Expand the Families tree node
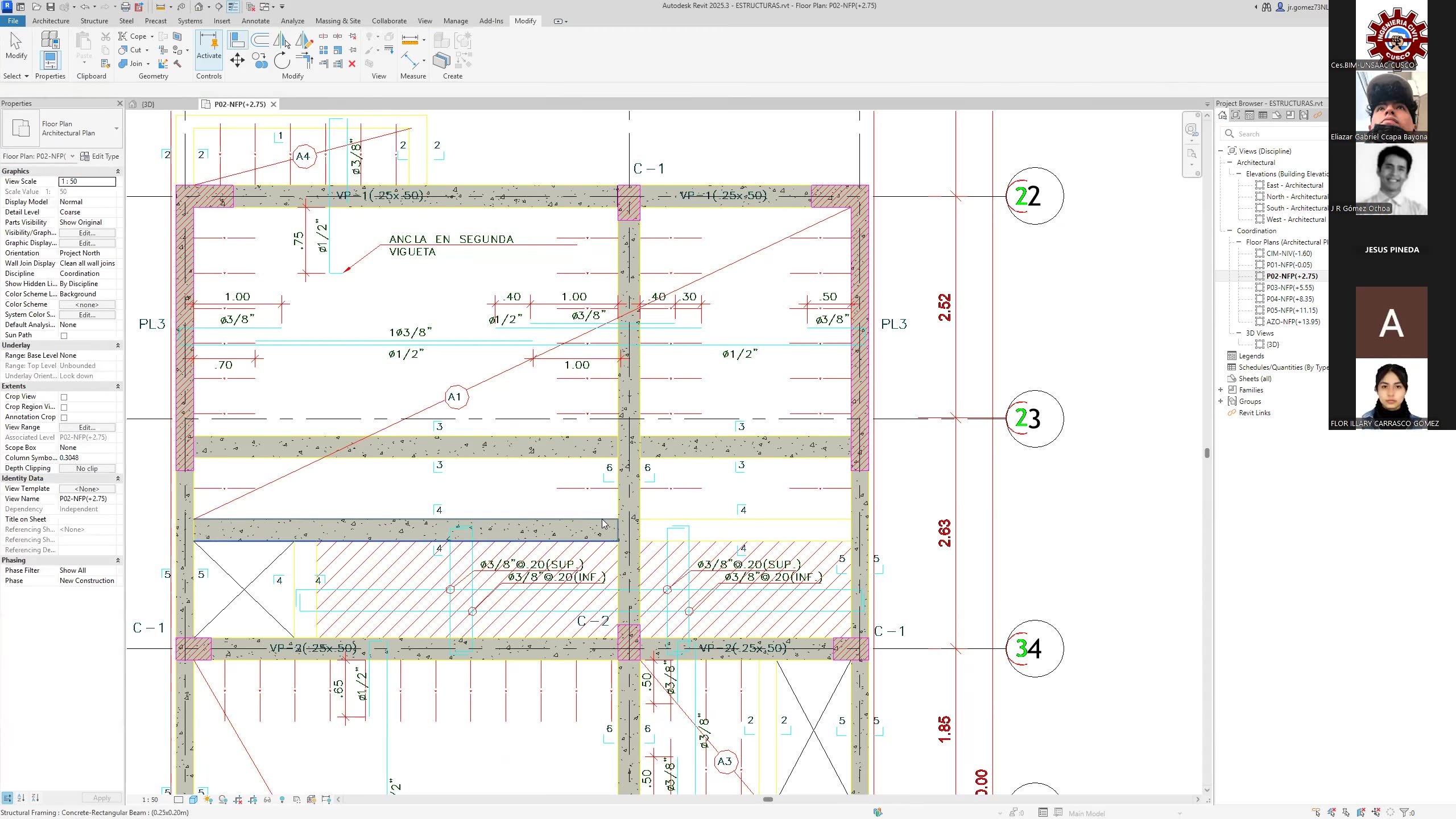The width and height of the screenshot is (1456, 819). point(1221,390)
